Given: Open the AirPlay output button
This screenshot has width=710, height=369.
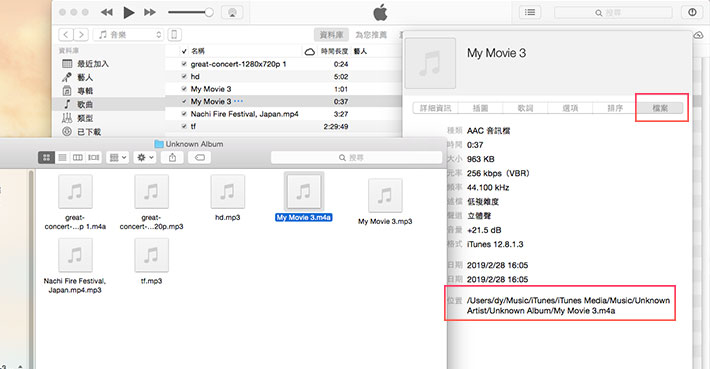Looking at the screenshot, I should 232,12.
